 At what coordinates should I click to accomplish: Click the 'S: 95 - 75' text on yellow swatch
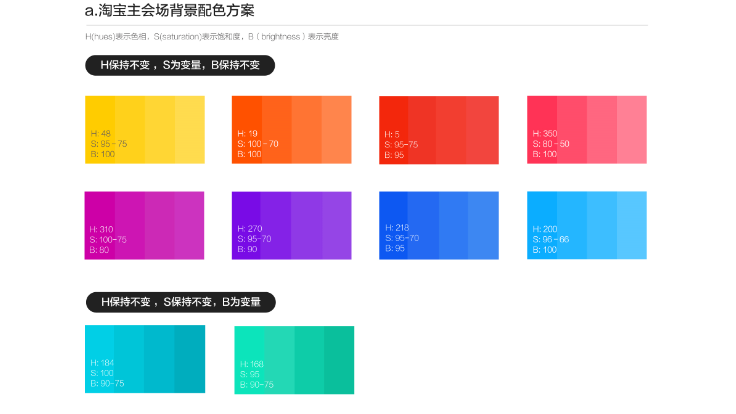tap(109, 144)
